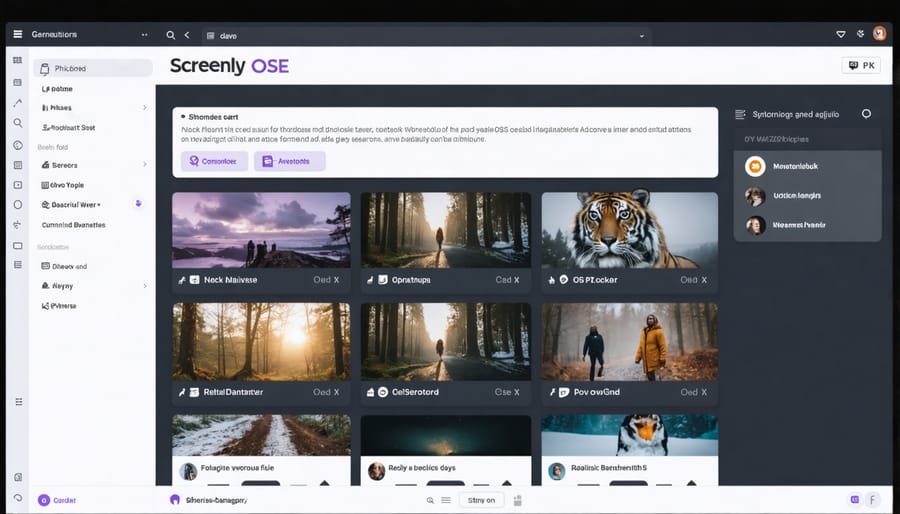The image size is (900, 514).
Task: Close the Pov ovrGnd card with X
Action: click(x=704, y=392)
